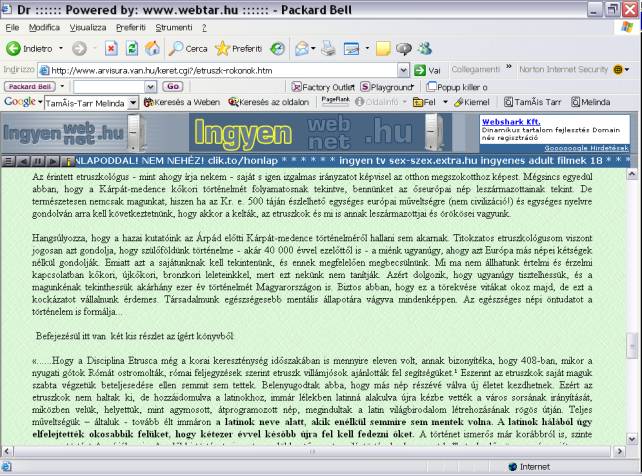Click the horizontal scrollbar right arrow
642x476 pixels.
point(619,451)
